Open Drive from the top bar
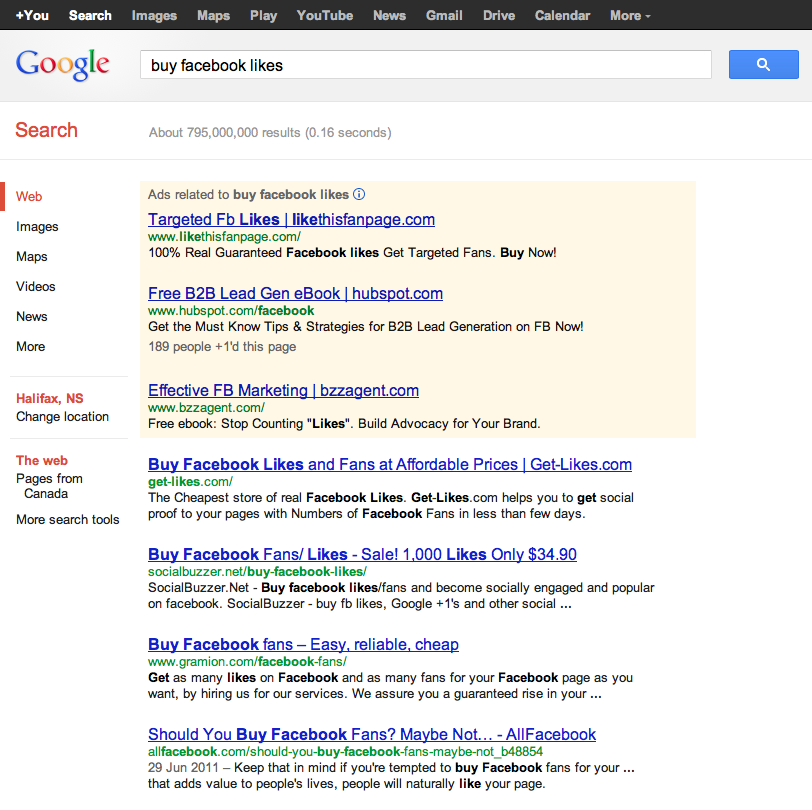This screenshot has height=810, width=812. 499,16
